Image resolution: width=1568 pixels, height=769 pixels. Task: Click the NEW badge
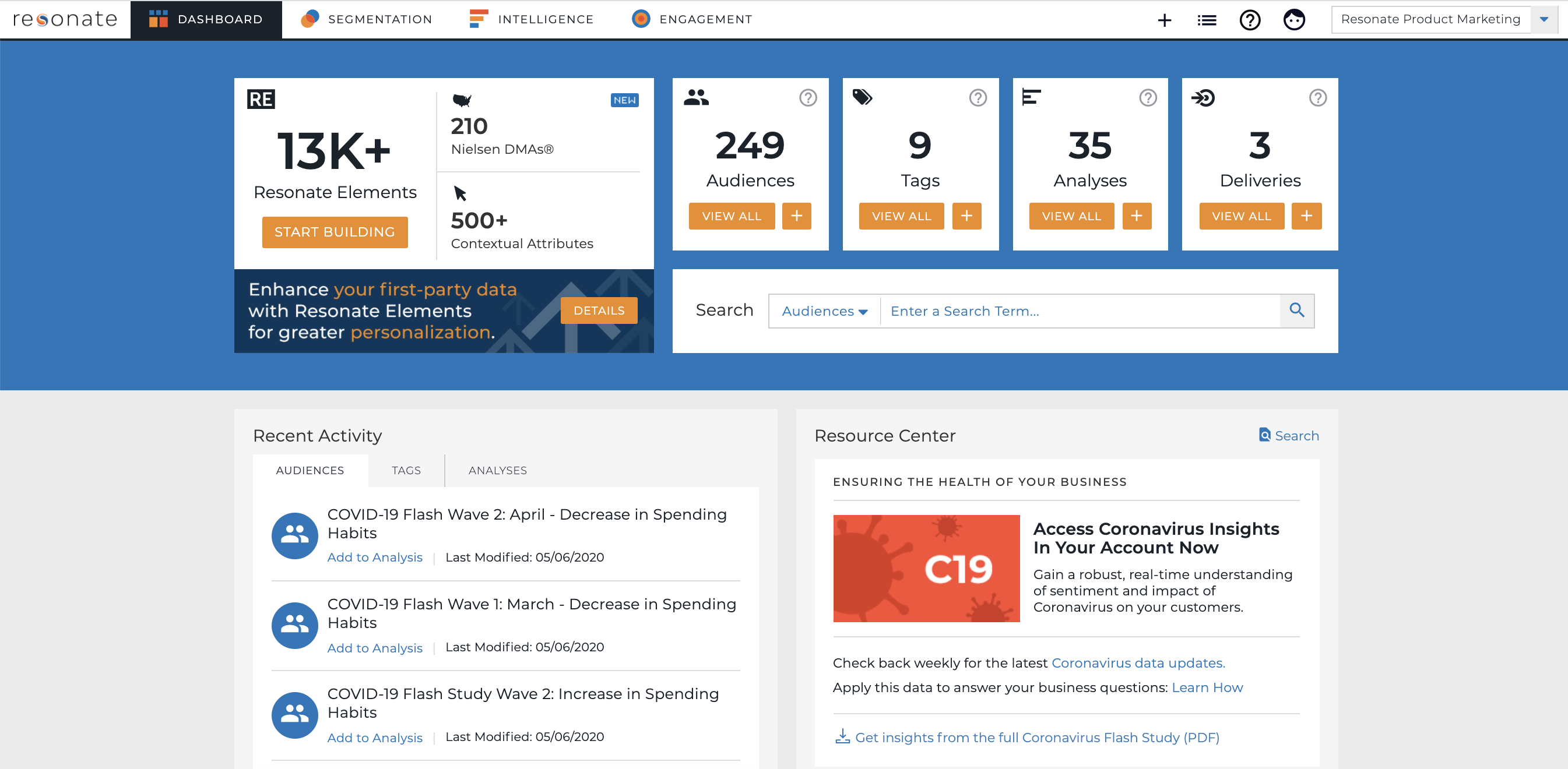tap(624, 100)
